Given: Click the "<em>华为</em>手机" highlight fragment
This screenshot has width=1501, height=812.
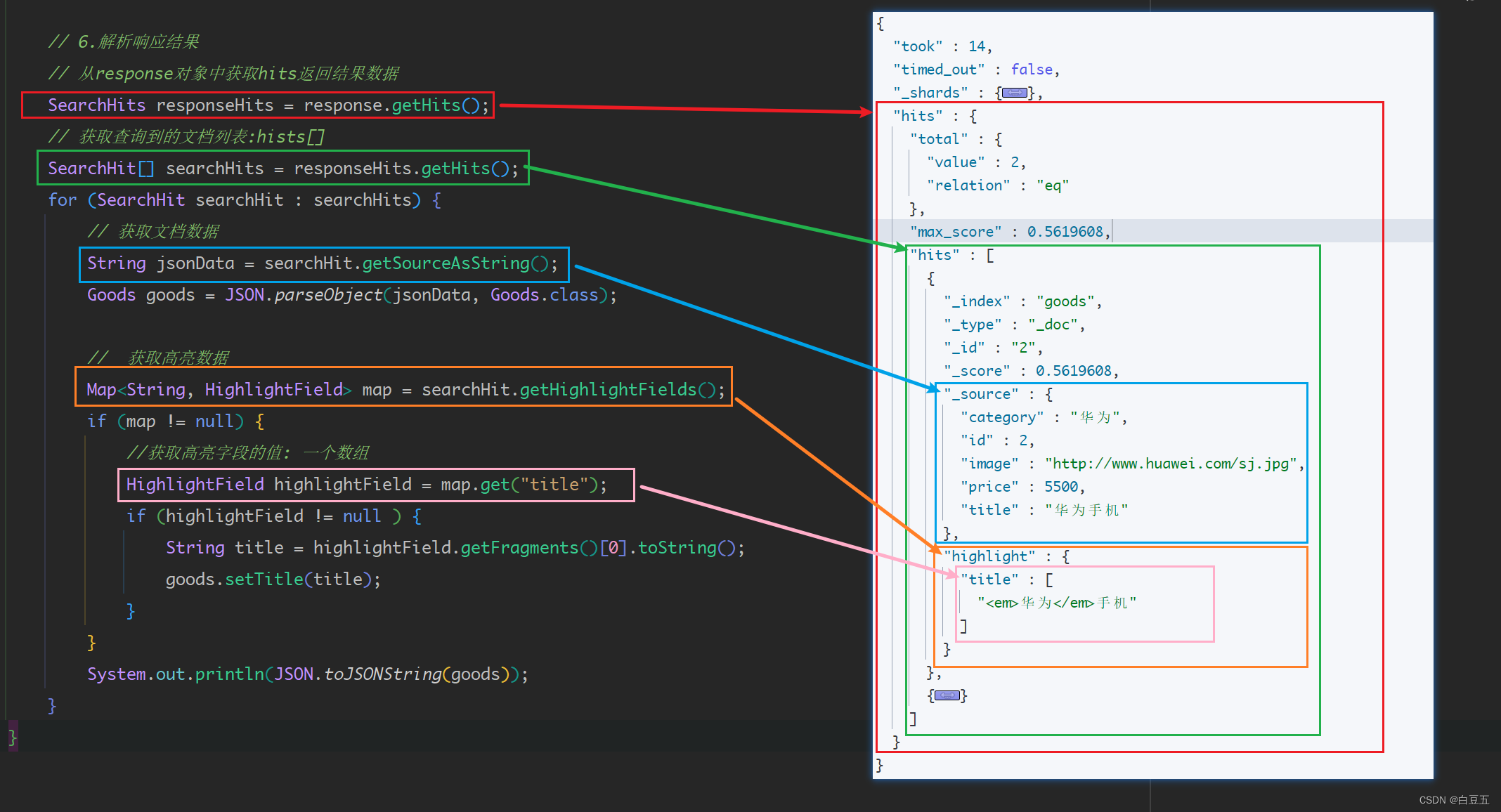Looking at the screenshot, I should tap(1057, 603).
